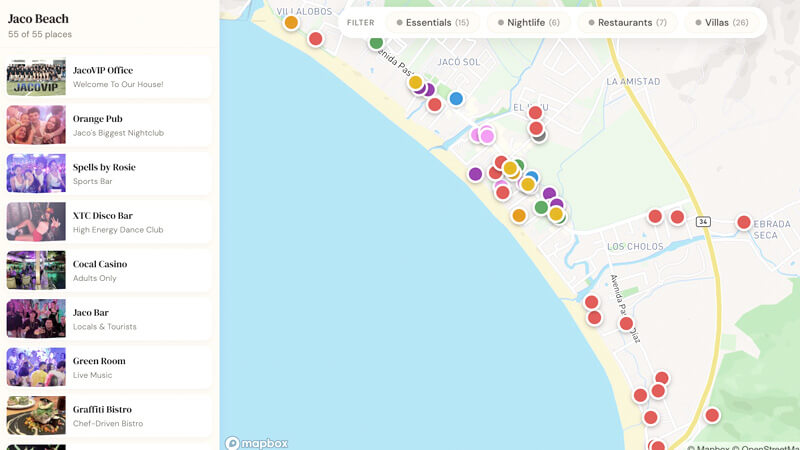The image size is (800, 450).
Task: Click the orange marker on the beach sand
Action: [519, 215]
